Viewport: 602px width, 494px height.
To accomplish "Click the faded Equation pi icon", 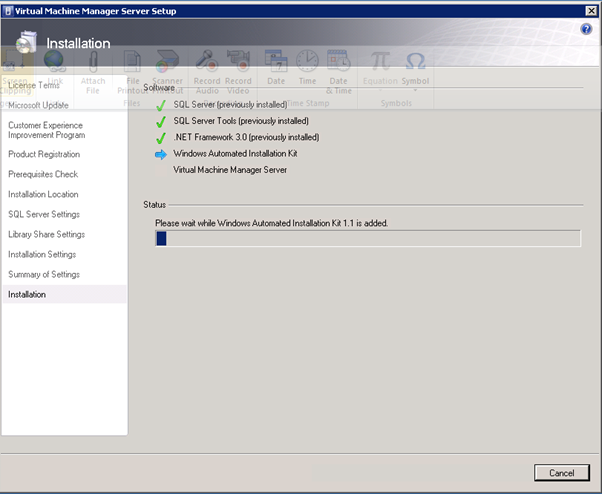I will click(380, 61).
